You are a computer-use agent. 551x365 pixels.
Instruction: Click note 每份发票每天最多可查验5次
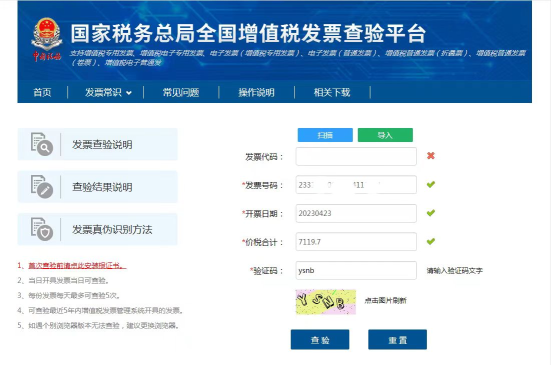coord(69,295)
